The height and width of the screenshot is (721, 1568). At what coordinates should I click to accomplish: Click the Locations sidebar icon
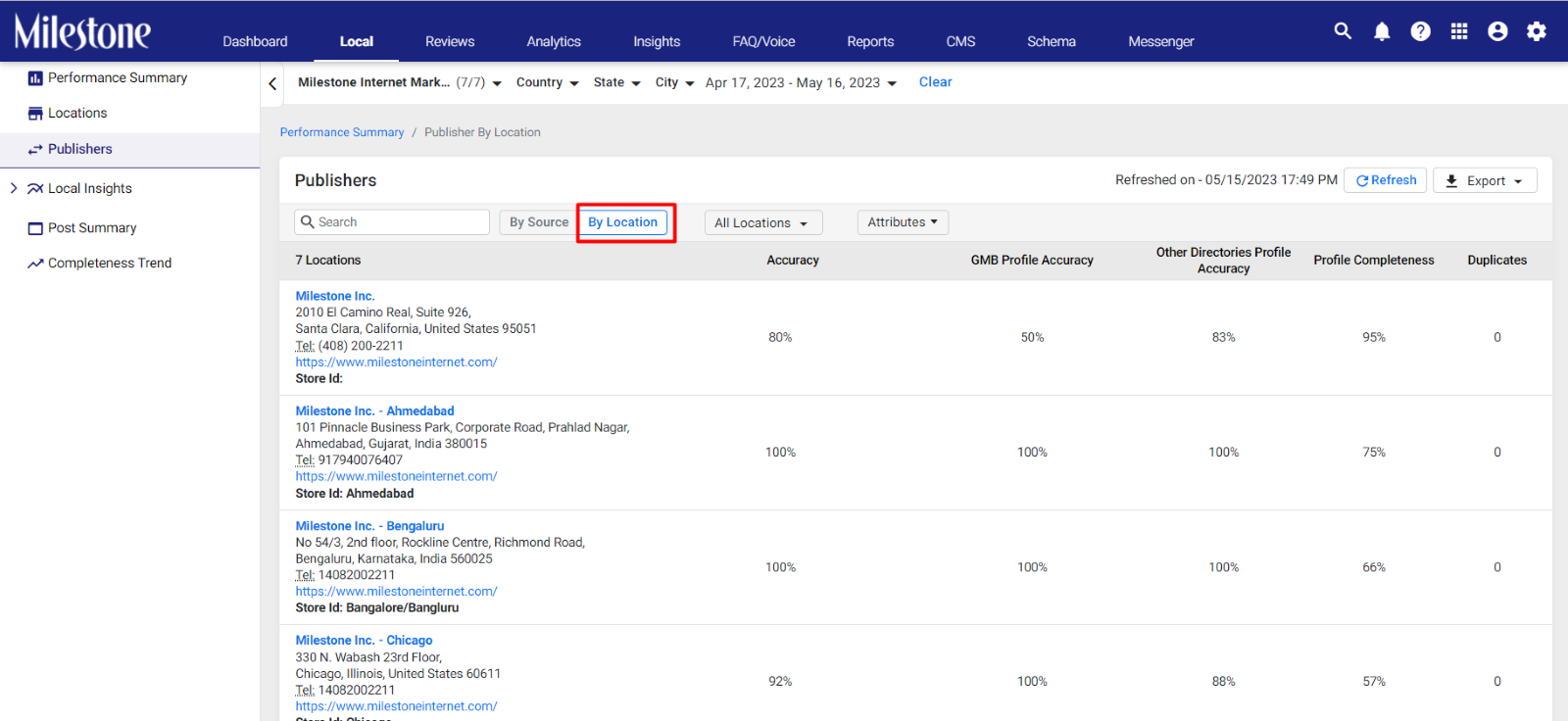coord(35,114)
